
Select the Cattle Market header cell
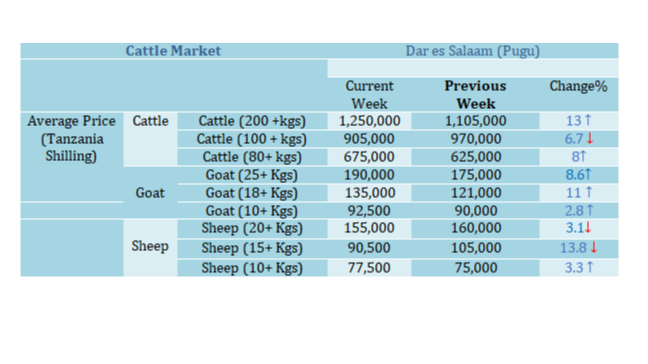click(x=174, y=51)
